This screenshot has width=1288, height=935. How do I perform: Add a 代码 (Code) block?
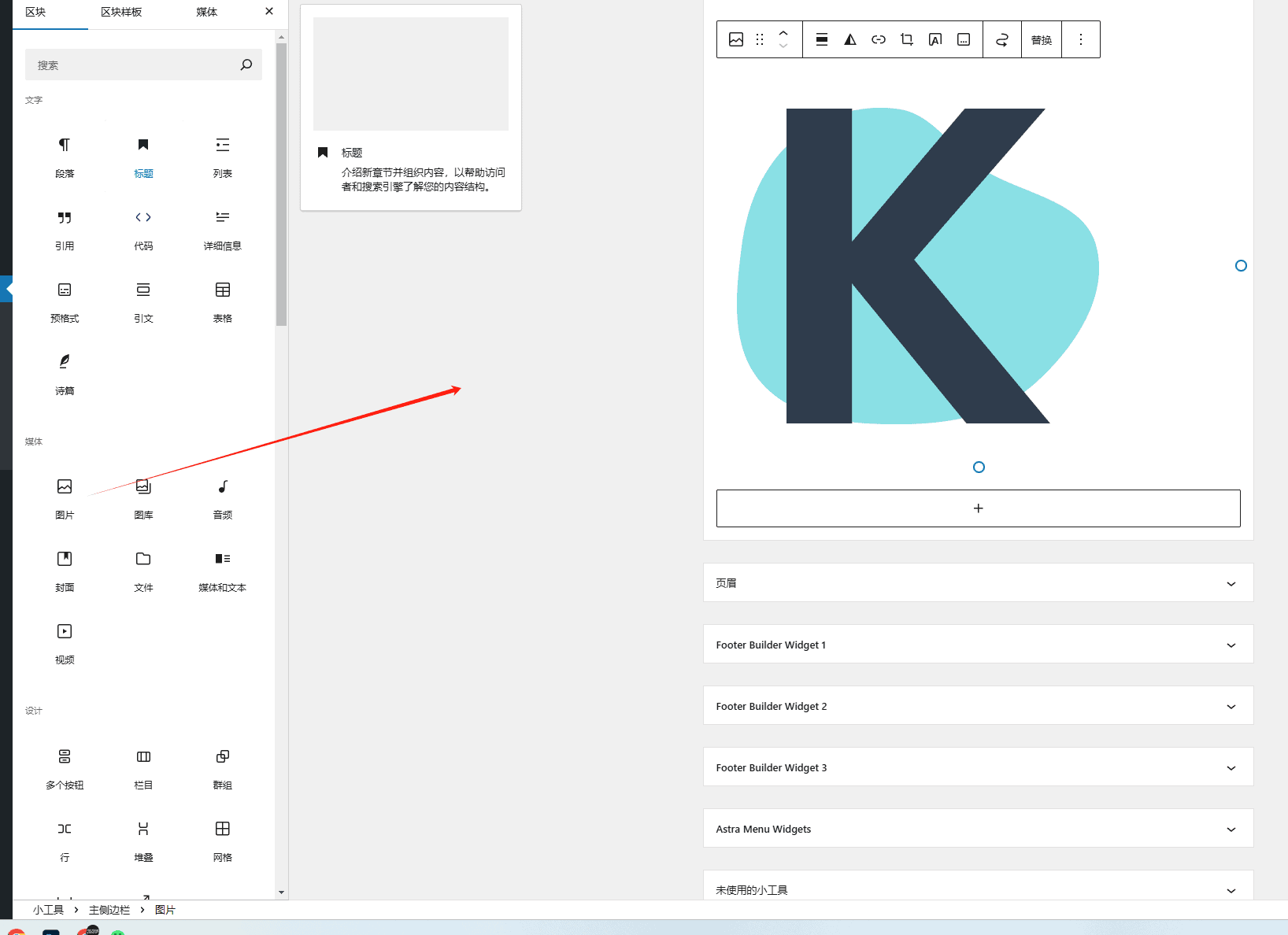(x=143, y=228)
